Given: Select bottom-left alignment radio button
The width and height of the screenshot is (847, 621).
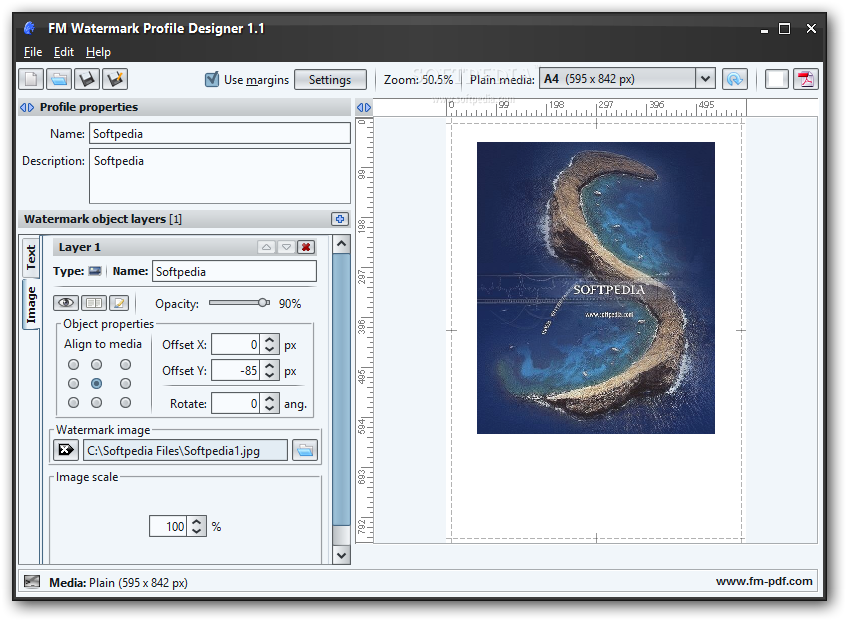Looking at the screenshot, I should pyautogui.click(x=73, y=402).
